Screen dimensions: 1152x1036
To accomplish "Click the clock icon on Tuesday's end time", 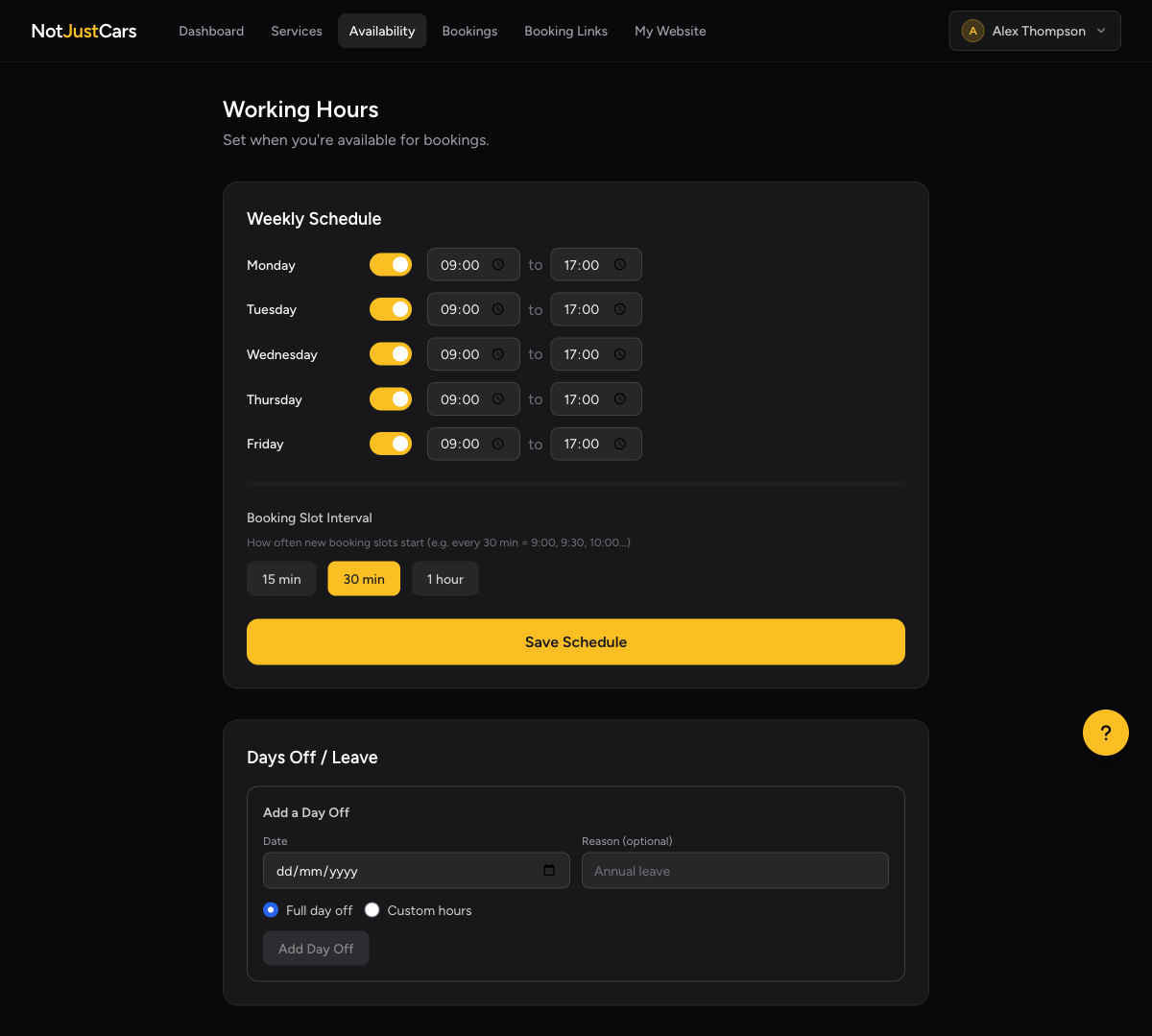I will [621, 309].
